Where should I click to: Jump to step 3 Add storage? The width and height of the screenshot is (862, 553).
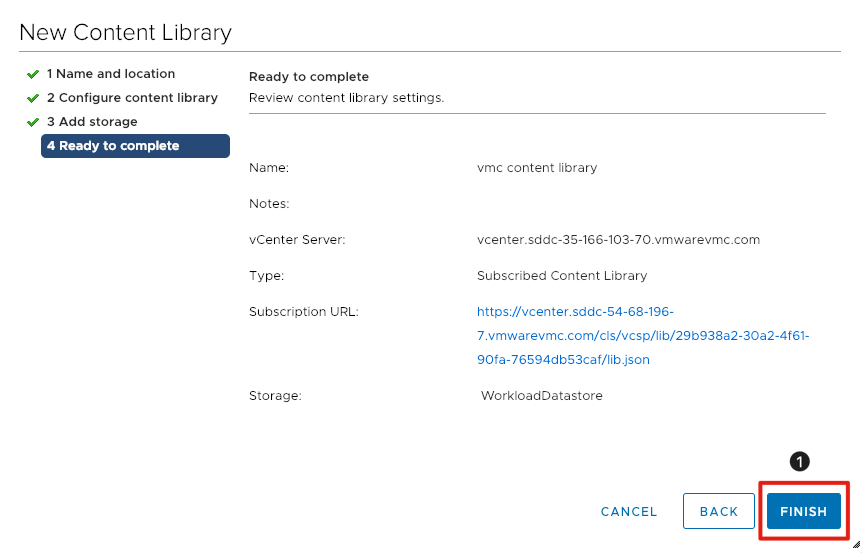click(92, 122)
